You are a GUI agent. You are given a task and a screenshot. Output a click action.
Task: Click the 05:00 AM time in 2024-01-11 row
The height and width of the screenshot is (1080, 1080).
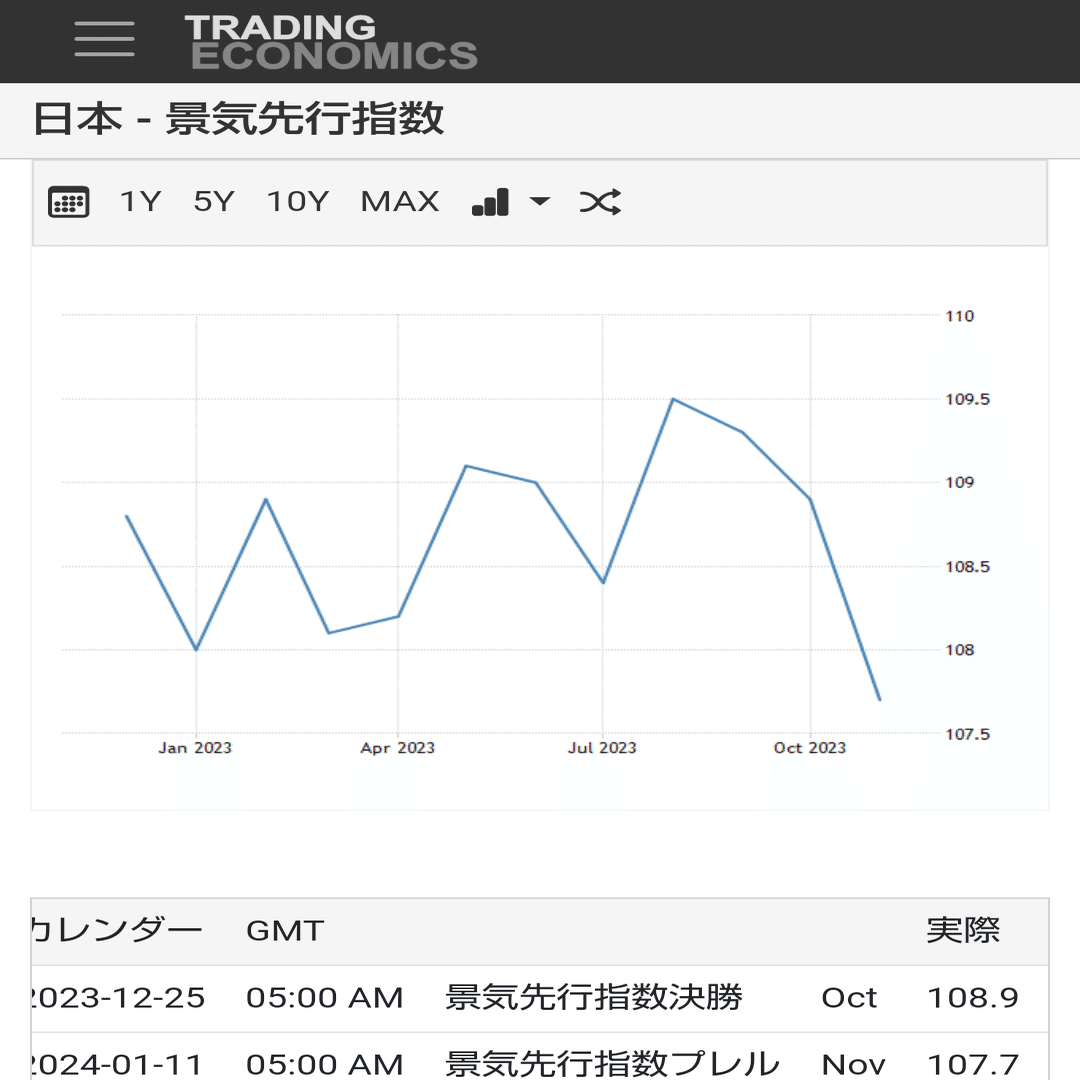pyautogui.click(x=324, y=1064)
